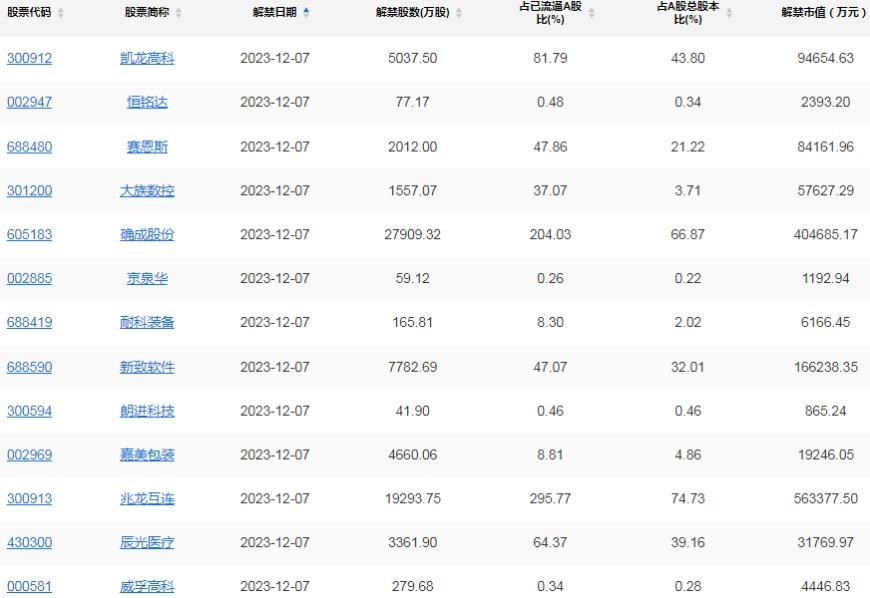The height and width of the screenshot is (598, 870).
Task: Click the 解禁市值(万元) column header
Action: [x=823, y=12]
